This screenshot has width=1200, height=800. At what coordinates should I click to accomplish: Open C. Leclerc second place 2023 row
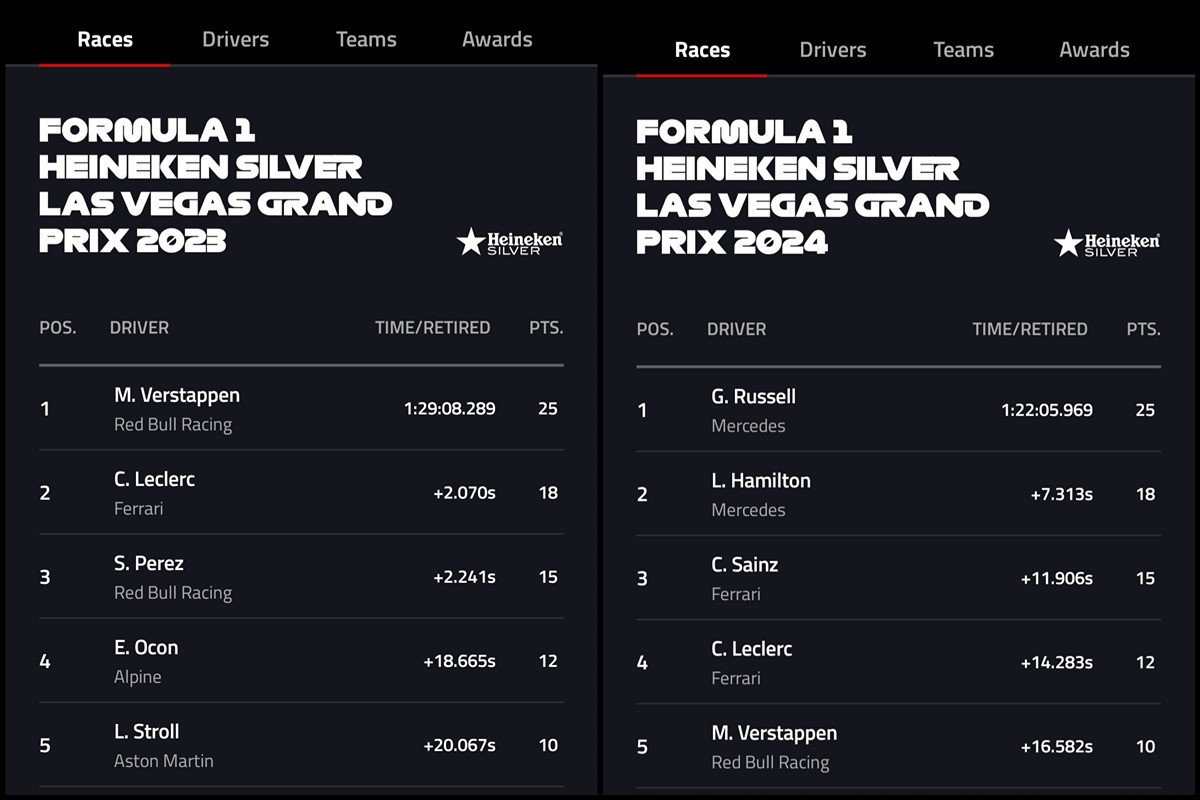tap(300, 492)
